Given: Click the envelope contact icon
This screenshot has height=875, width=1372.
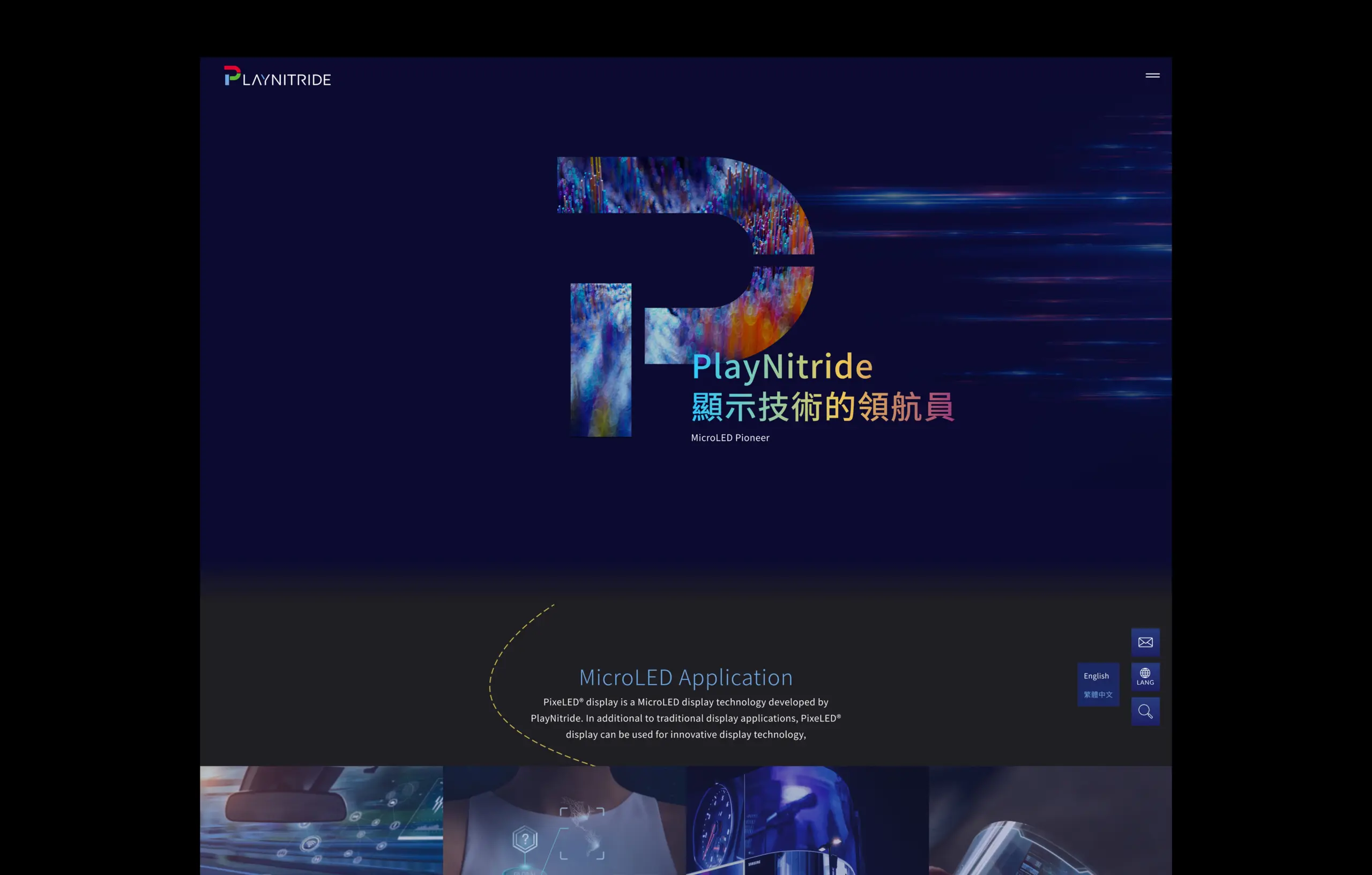Looking at the screenshot, I should 1145,642.
